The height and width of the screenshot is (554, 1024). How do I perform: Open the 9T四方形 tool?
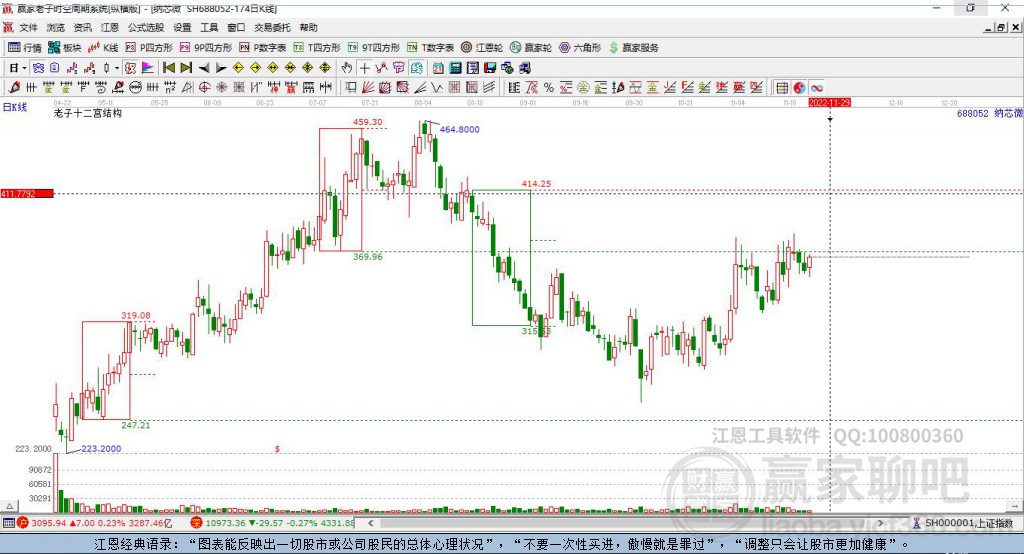click(x=374, y=48)
